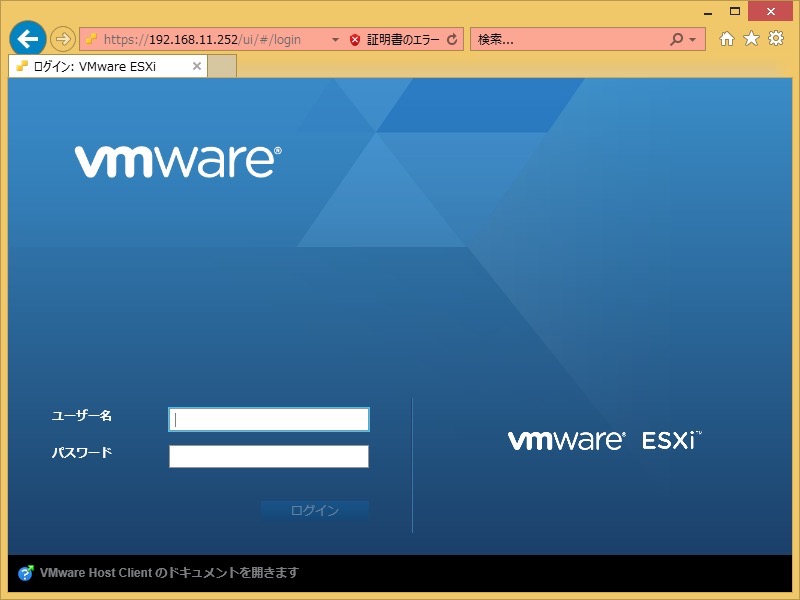The height and width of the screenshot is (600, 800).
Task: Click the address bar URL 192.168.11.252
Action: click(202, 39)
